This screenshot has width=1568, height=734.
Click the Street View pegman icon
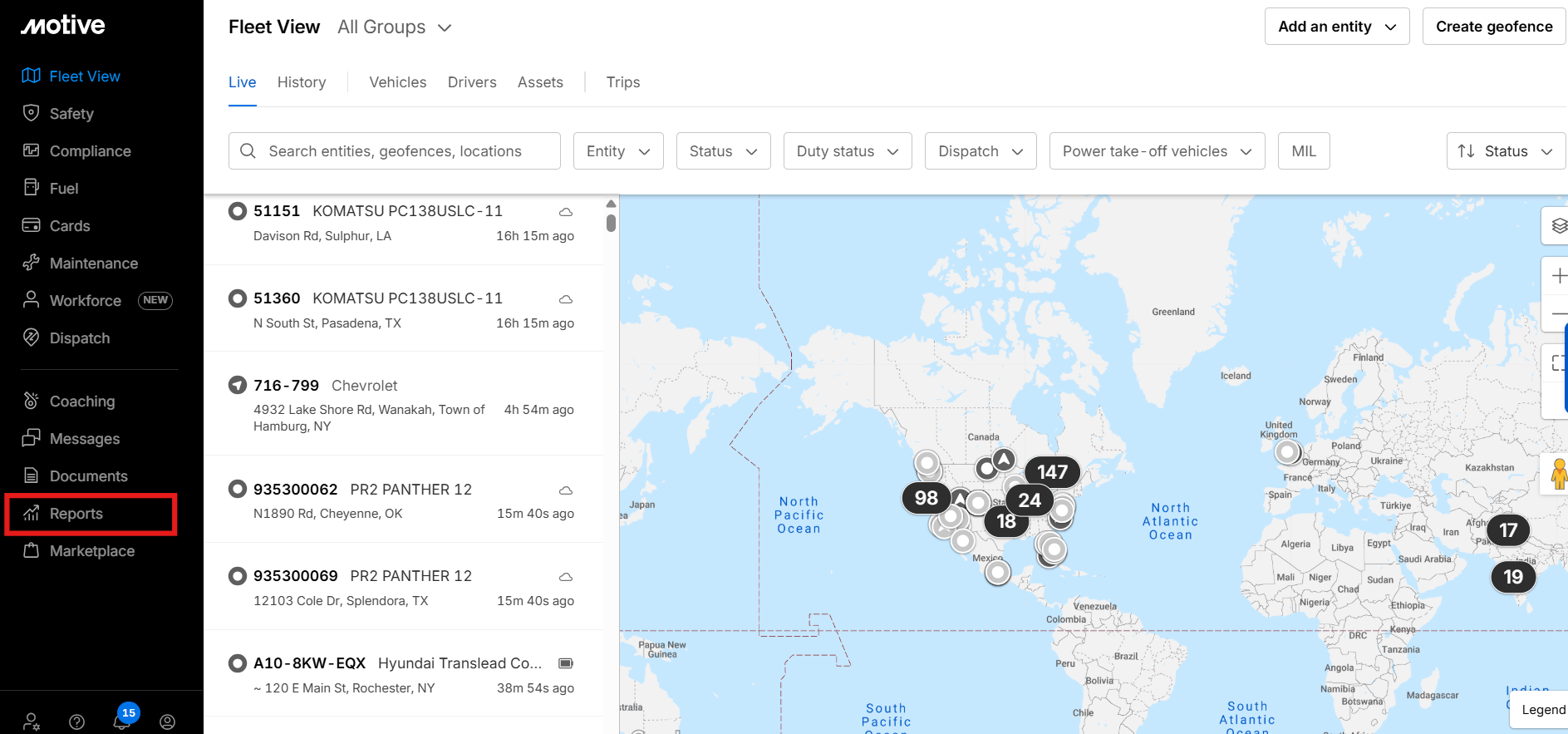(x=1558, y=474)
